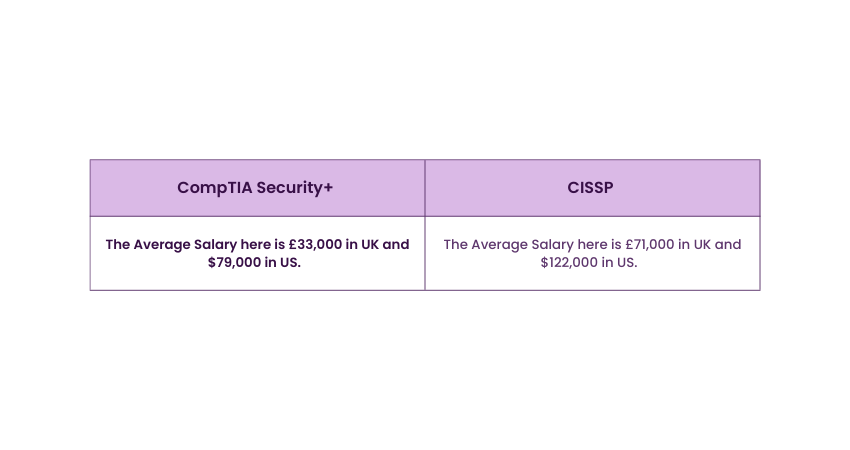Viewport: 850px width, 450px height.
Task: Click "UK" in the CompTIA salary text
Action: point(369,244)
